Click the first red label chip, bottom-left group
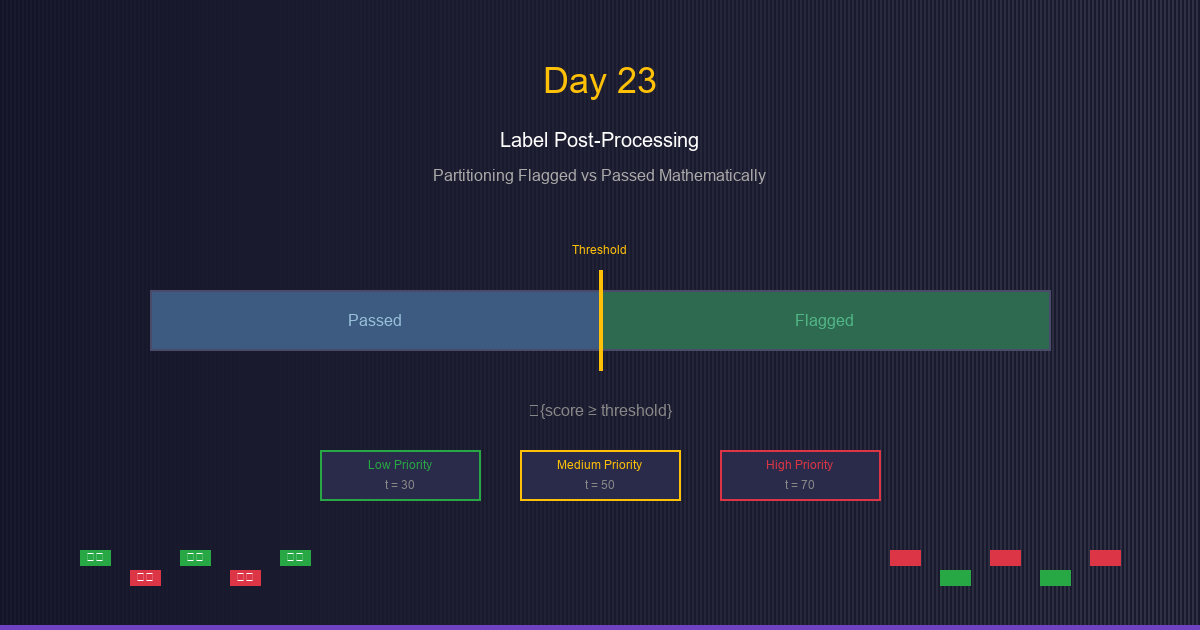The height and width of the screenshot is (630, 1200). (x=145, y=578)
